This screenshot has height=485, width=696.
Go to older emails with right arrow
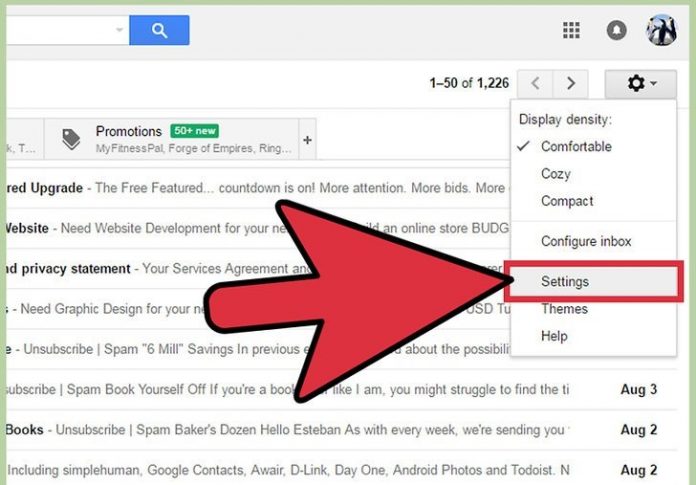click(571, 83)
